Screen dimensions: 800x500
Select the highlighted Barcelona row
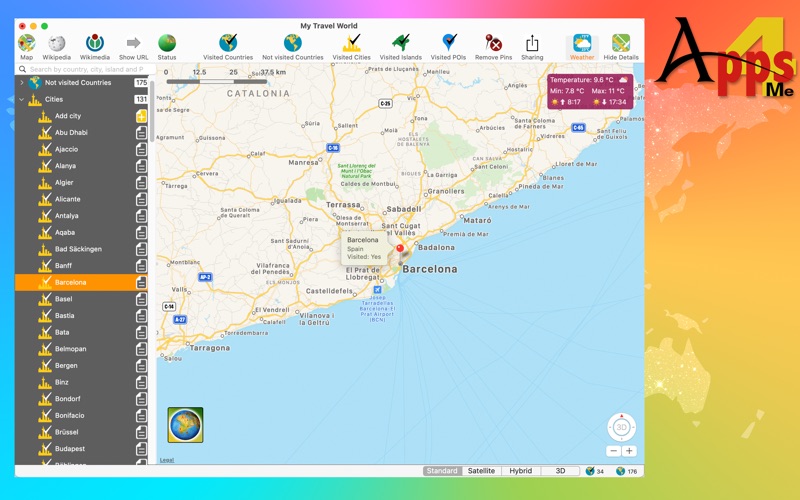[82, 282]
